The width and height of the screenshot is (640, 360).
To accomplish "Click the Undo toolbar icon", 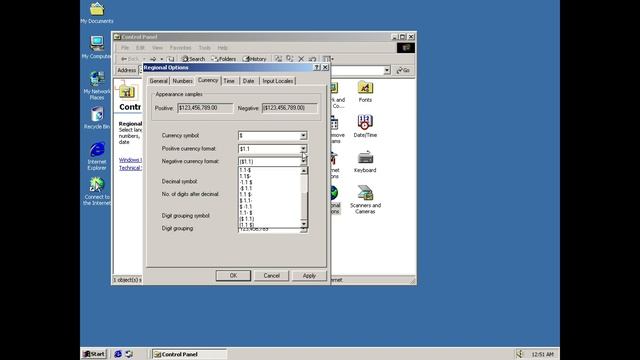I will point(312,59).
